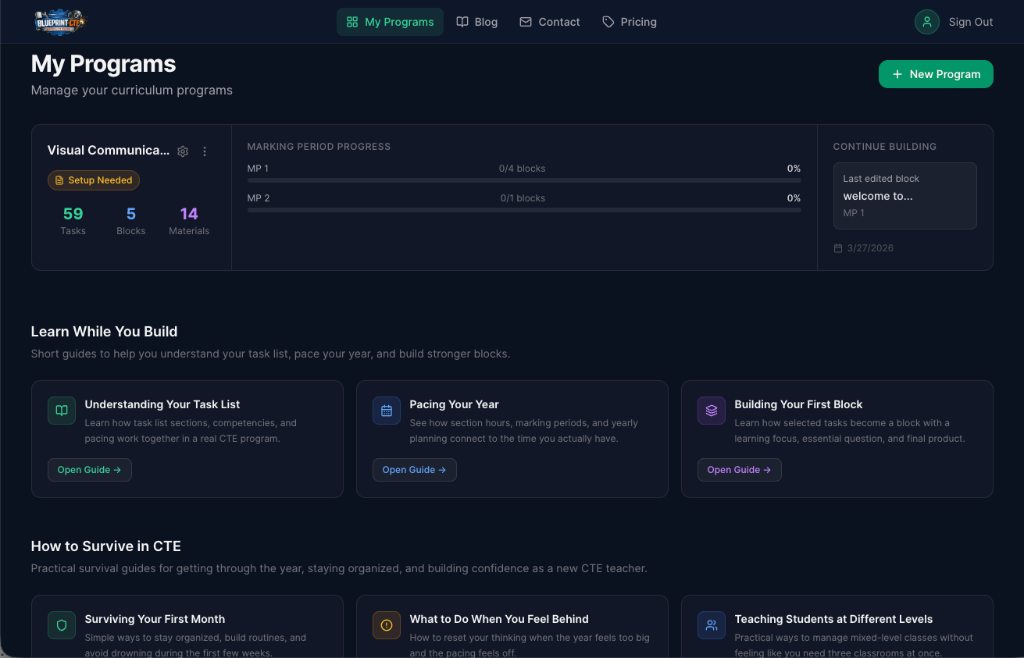Click the people icon on Teaching Students at Different Levels
1024x658 pixels.
[x=711, y=625]
